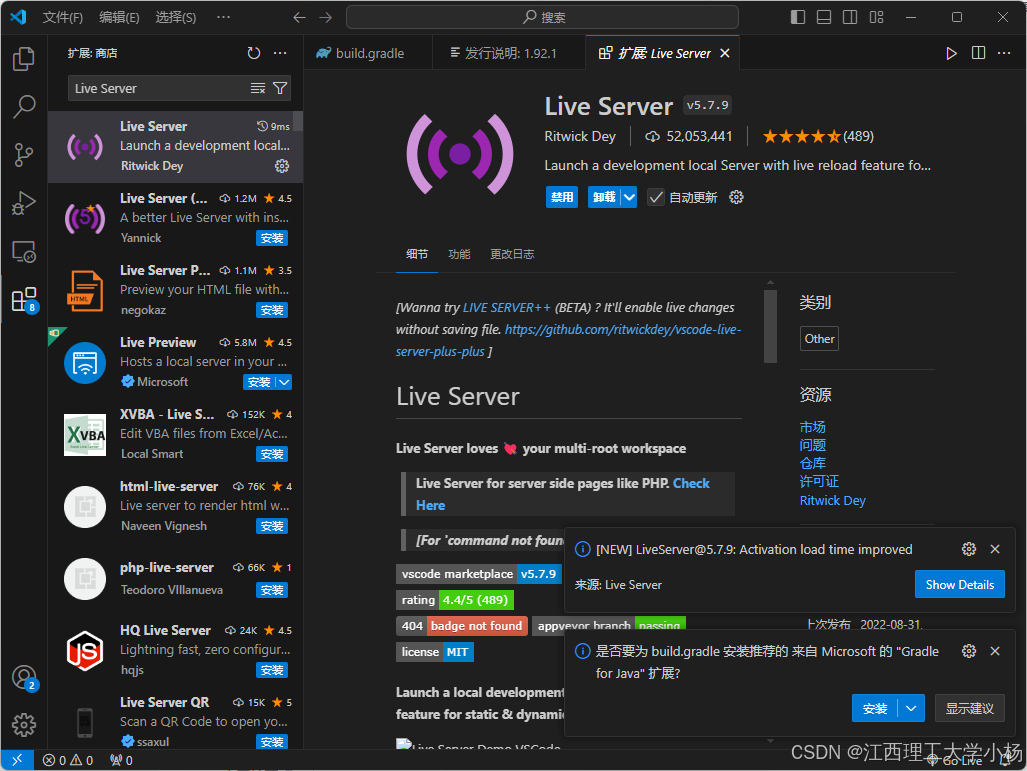This screenshot has height=771, width=1027.
Task: Install the Gradle for Java extension
Action: pyautogui.click(x=874, y=708)
